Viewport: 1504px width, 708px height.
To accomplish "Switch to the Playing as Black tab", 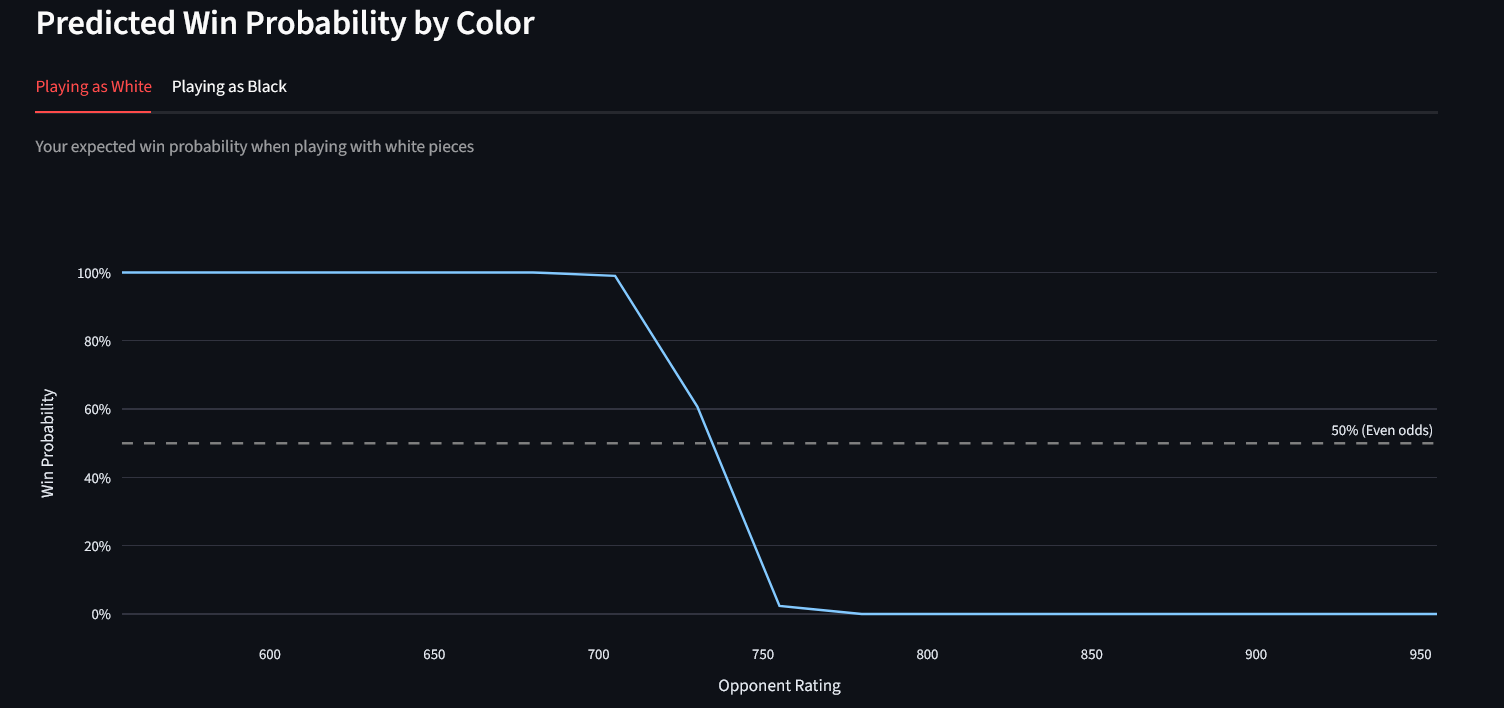I will point(229,86).
